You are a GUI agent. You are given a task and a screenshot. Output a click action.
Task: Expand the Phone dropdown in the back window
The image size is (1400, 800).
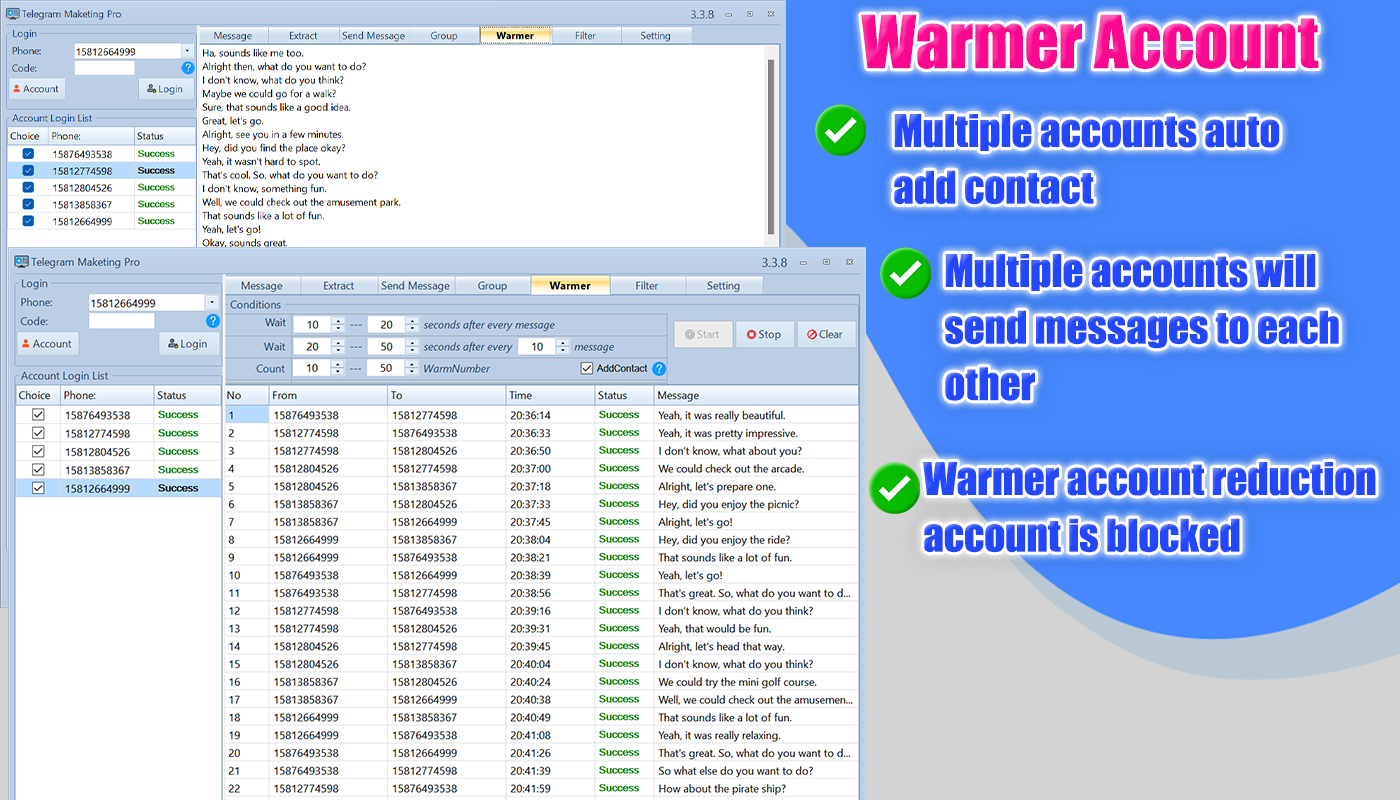point(187,51)
